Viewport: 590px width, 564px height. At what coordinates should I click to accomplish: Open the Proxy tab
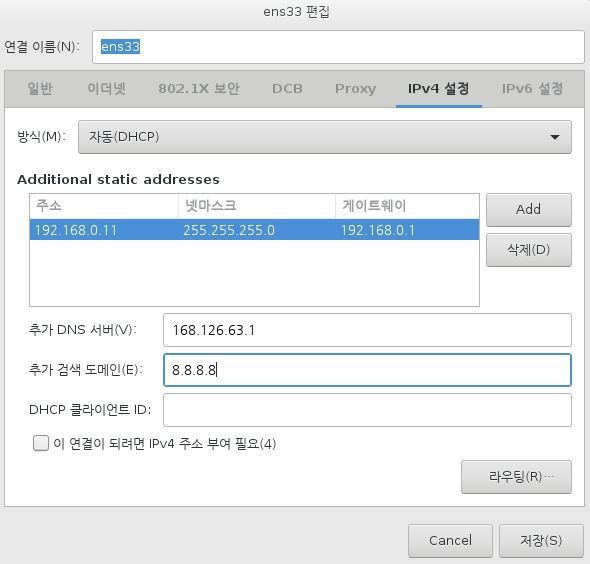tap(355, 89)
